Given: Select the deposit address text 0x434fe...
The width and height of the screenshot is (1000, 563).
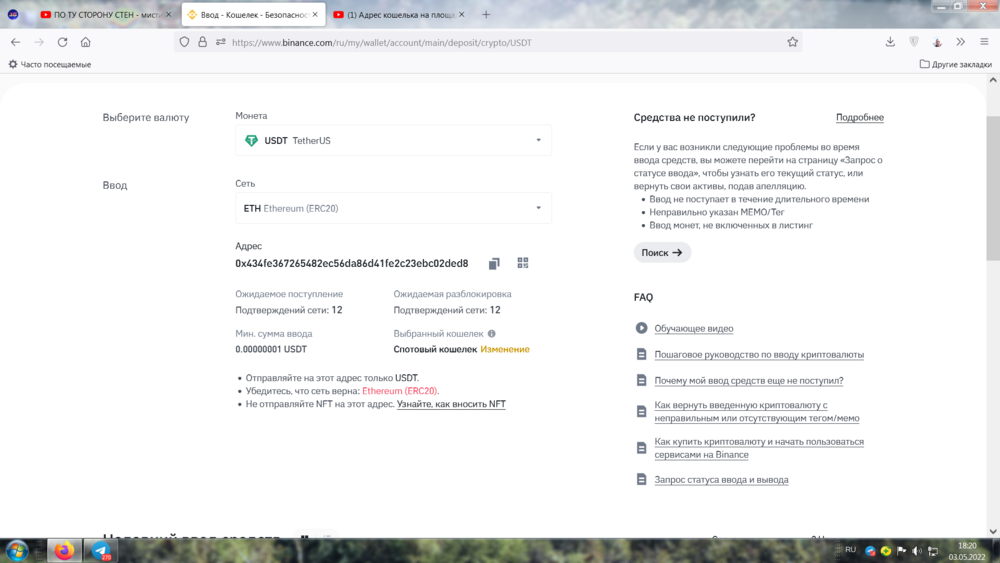Looking at the screenshot, I should pos(351,263).
